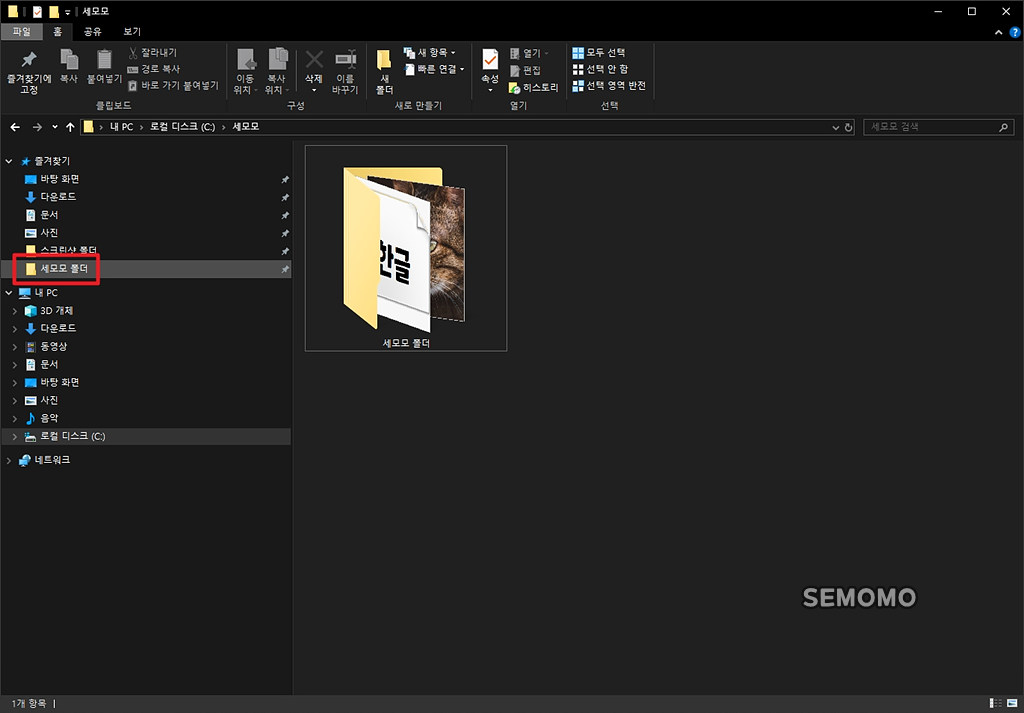This screenshot has width=1024, height=713.
Task: Collapse the ribbon with the chevron
Action: point(999,32)
